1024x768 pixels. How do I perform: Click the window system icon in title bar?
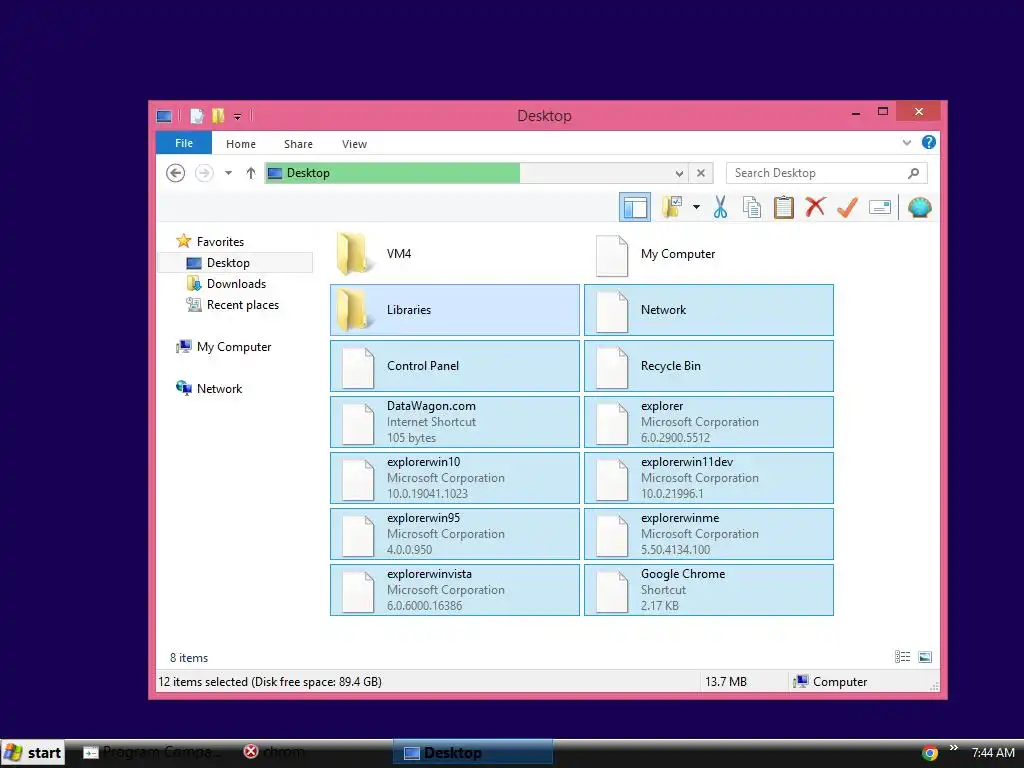(x=164, y=116)
